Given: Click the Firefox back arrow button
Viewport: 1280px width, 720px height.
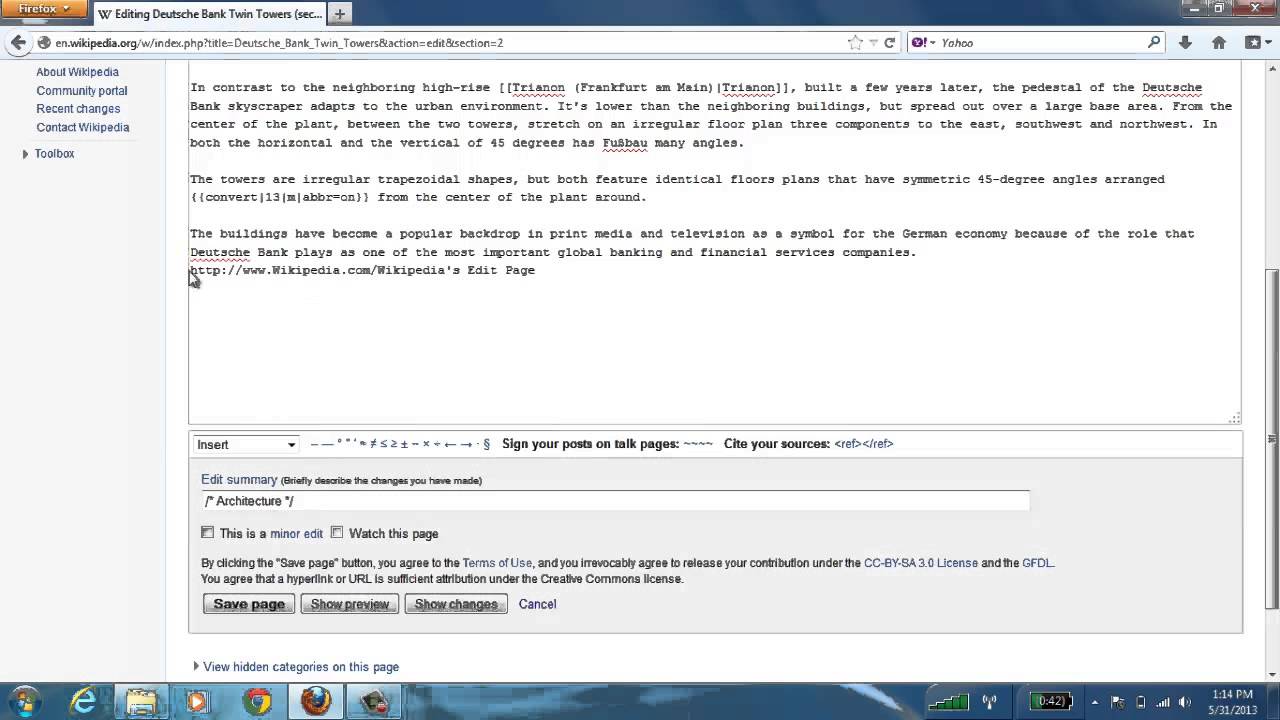Looking at the screenshot, I should click(x=19, y=43).
